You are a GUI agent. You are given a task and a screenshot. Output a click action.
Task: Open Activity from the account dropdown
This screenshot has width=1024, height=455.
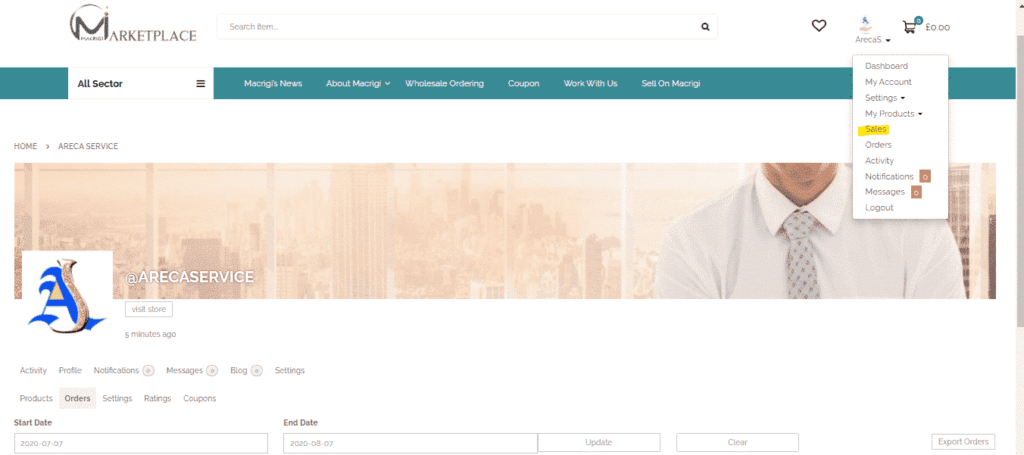(x=880, y=161)
